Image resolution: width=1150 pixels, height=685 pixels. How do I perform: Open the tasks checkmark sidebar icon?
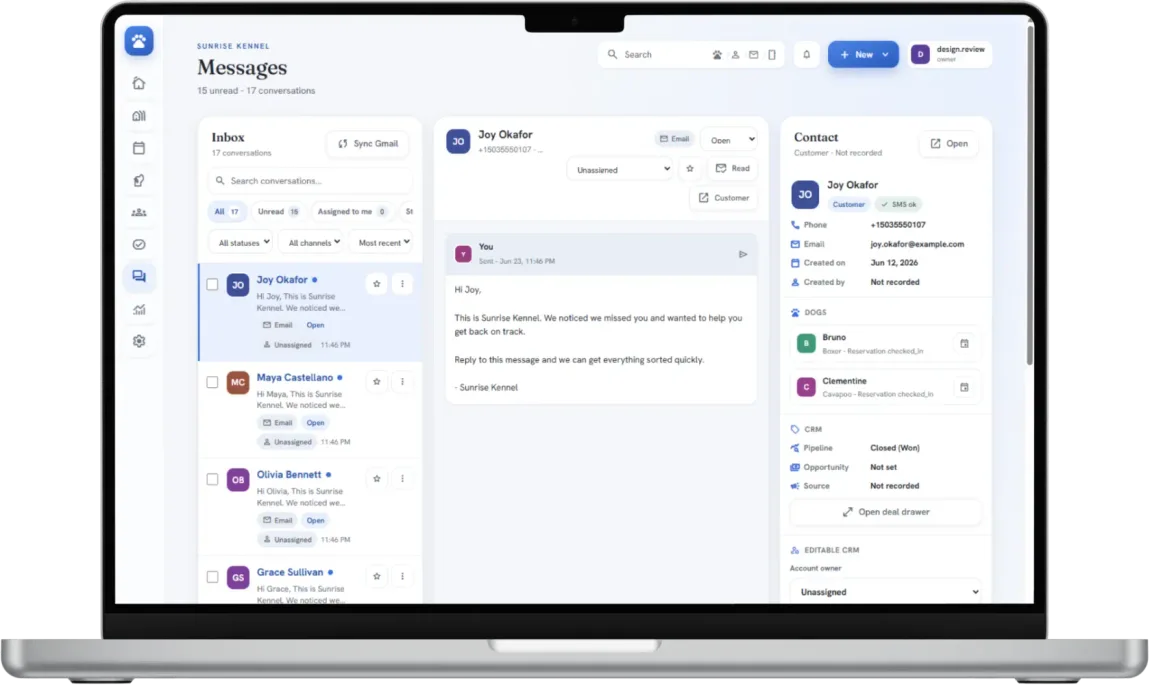coord(139,244)
